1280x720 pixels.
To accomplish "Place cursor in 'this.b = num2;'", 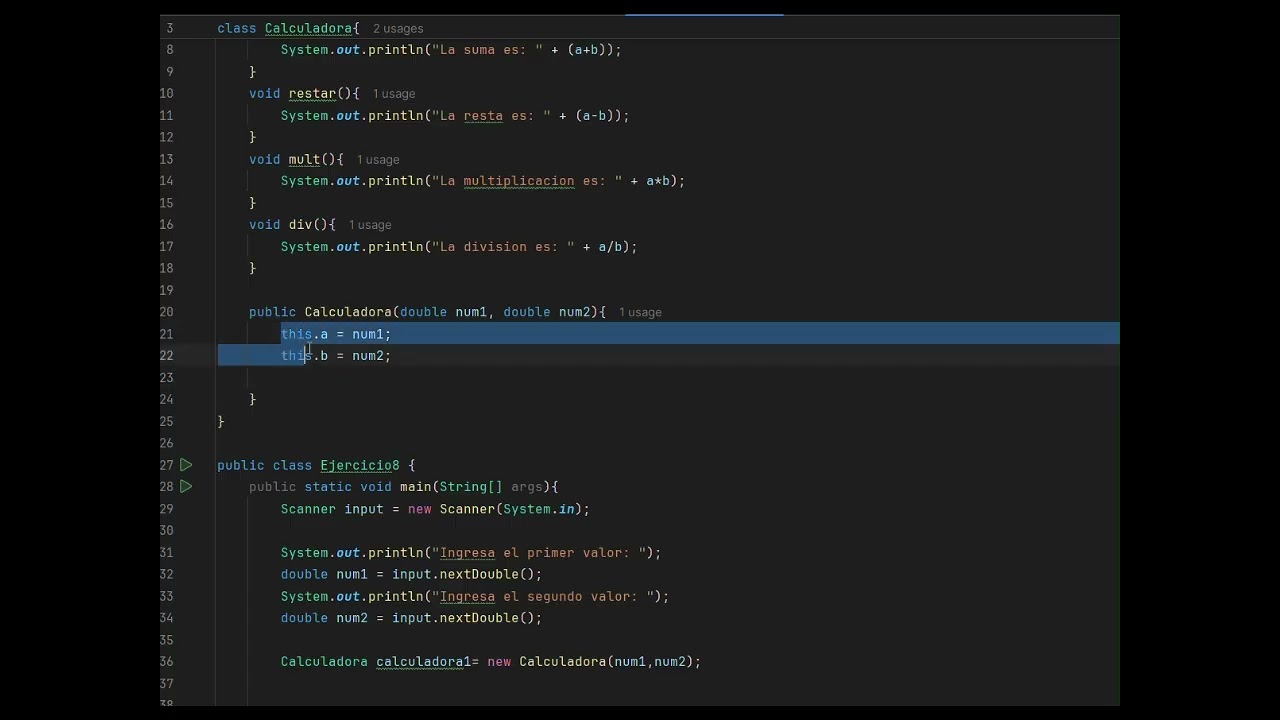I will click(x=336, y=356).
